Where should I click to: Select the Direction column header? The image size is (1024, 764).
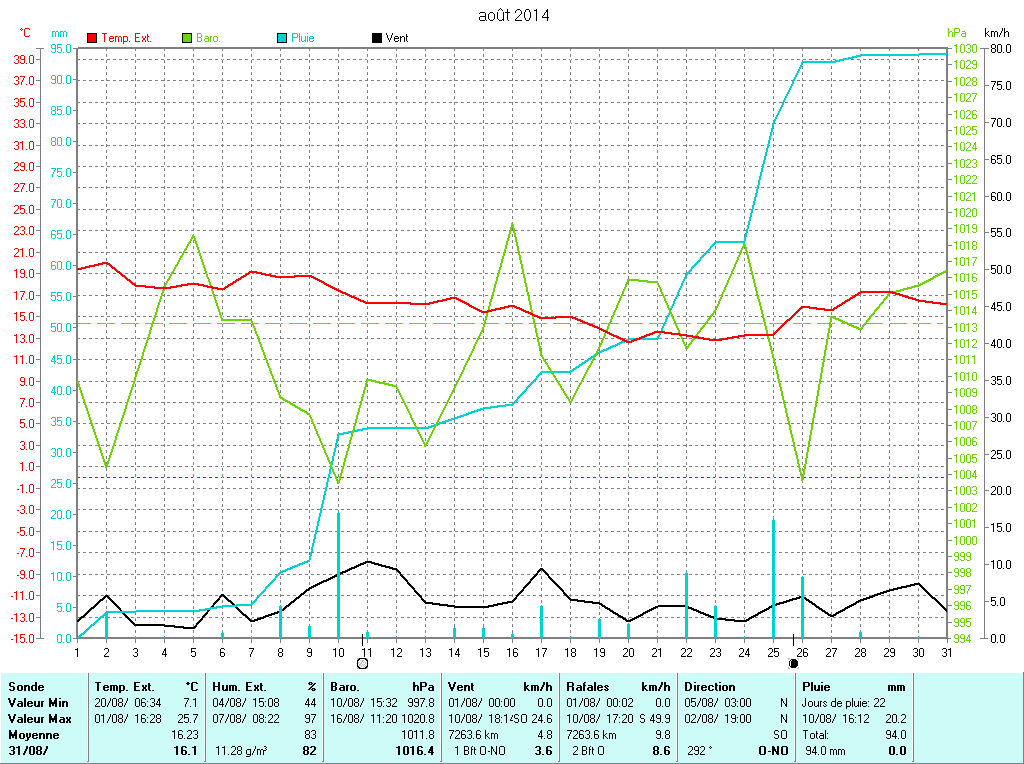coord(709,687)
